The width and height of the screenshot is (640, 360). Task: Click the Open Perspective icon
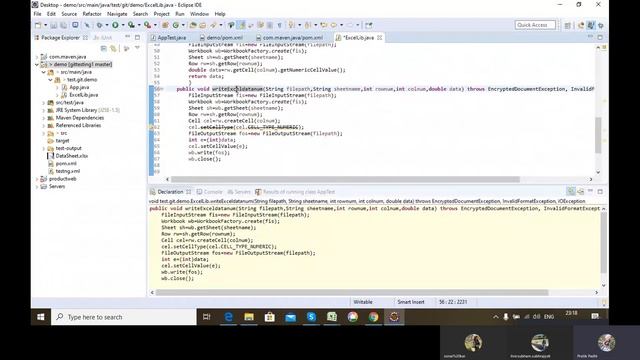point(568,25)
